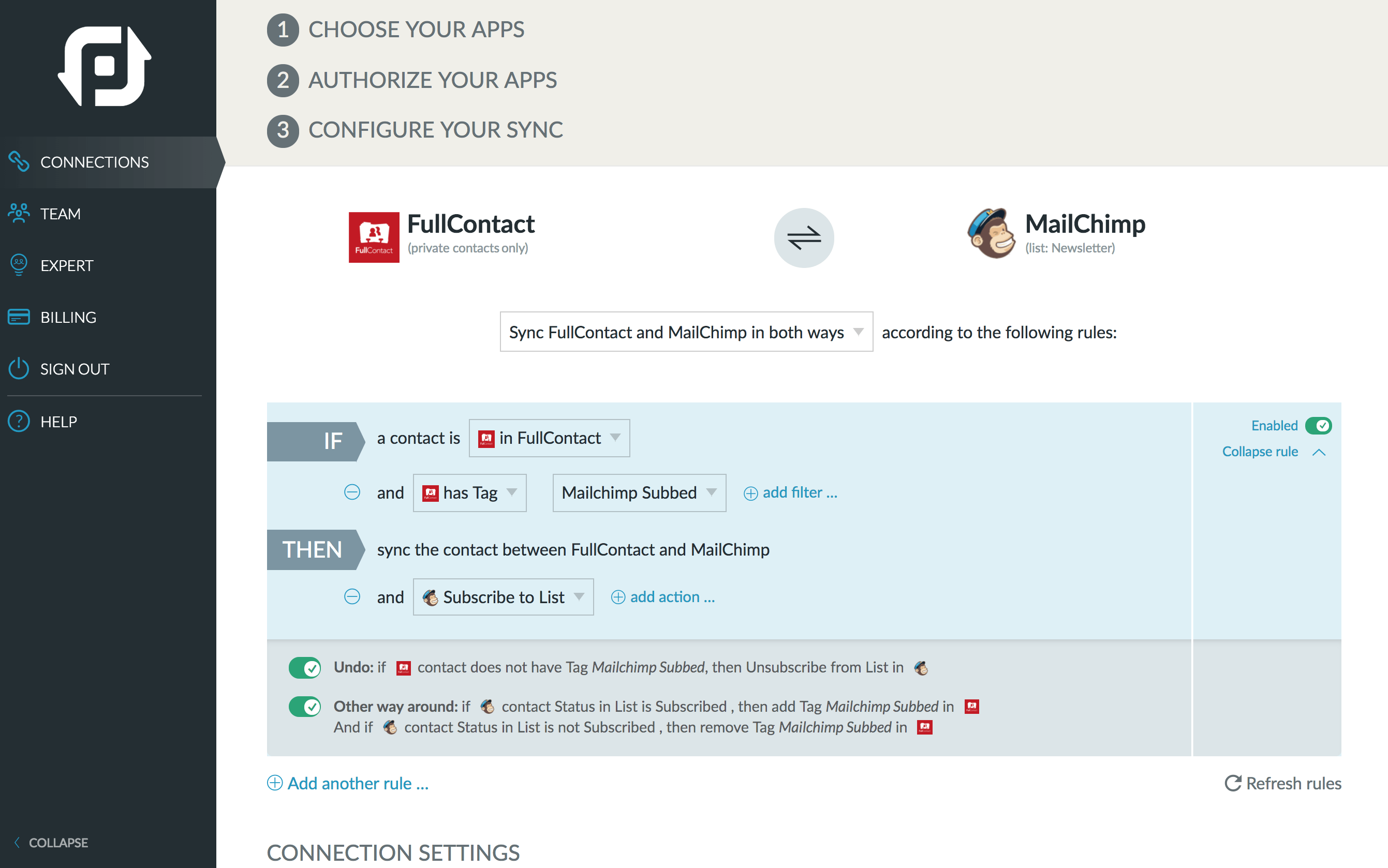This screenshot has height=868, width=1388.
Task: Click step 1 number circle
Action: (283, 30)
